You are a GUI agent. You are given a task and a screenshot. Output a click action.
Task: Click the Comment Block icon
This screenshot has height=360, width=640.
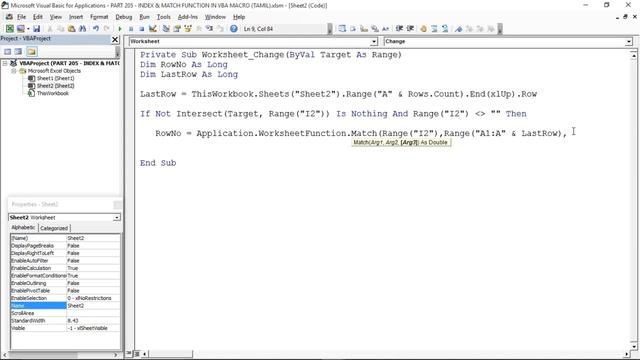(434, 29)
